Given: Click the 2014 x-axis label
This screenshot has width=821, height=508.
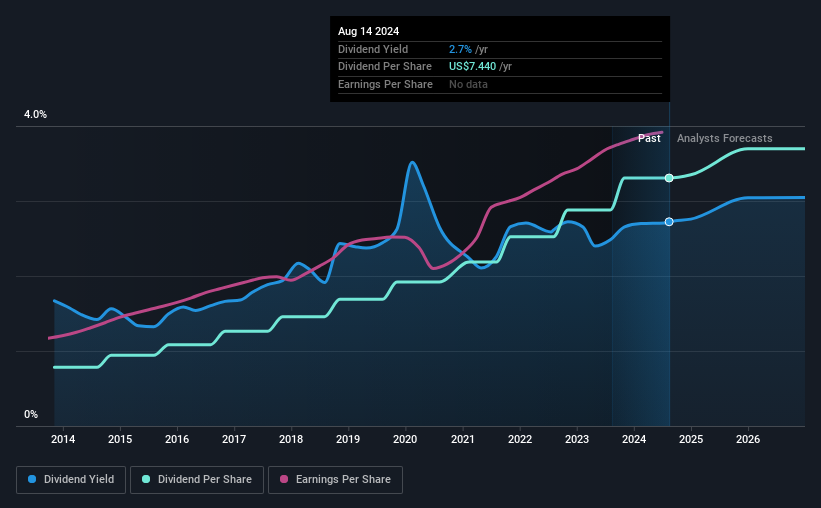Looking at the screenshot, I should click(x=63, y=439).
